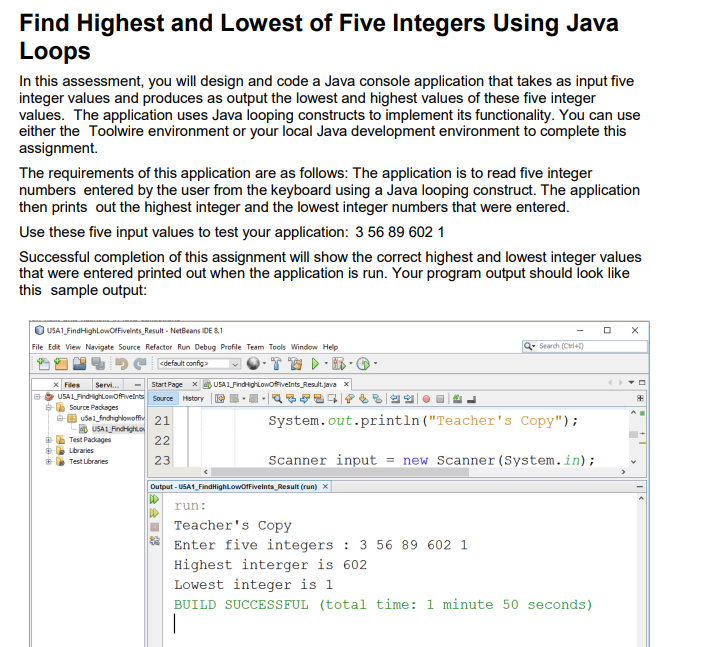
Task: Click the Build Project hammer icon
Action: pyautogui.click(x=276, y=364)
